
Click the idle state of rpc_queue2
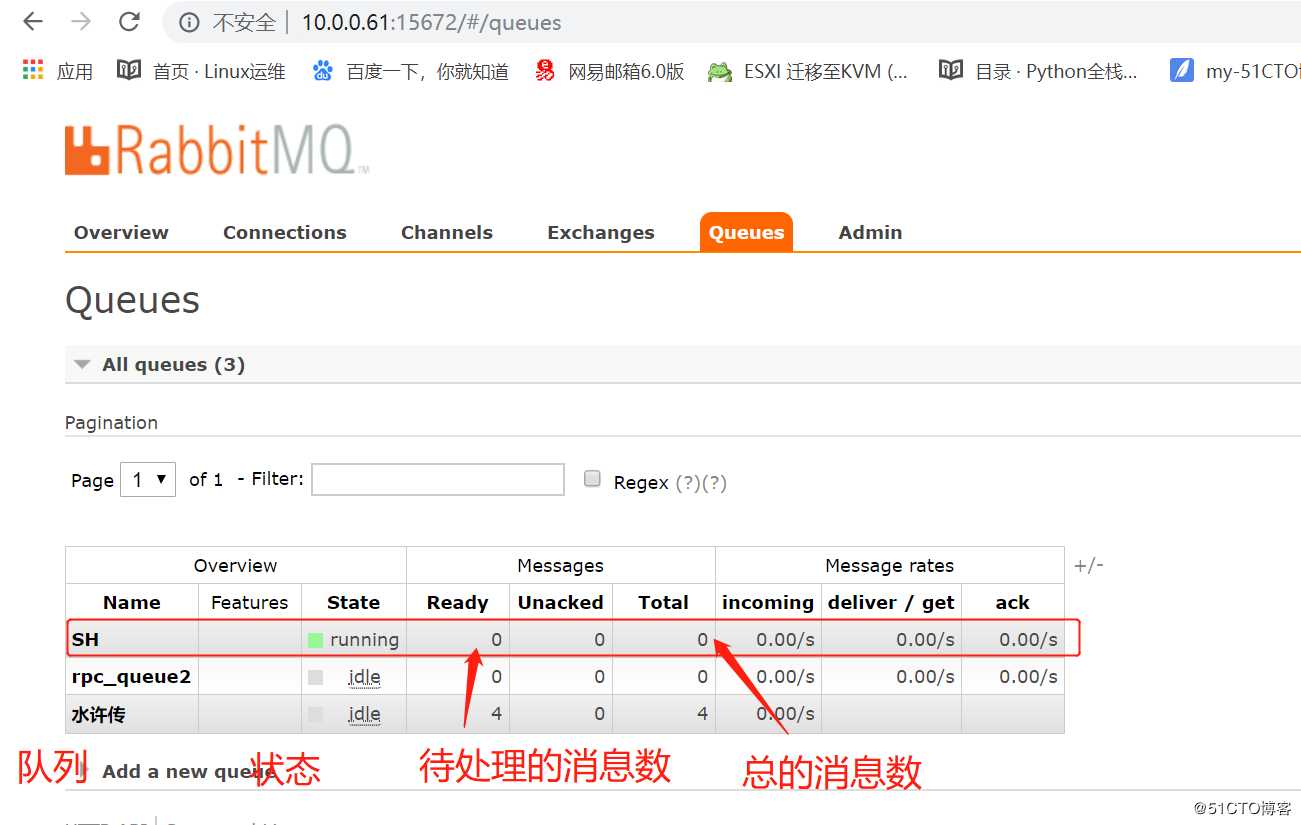(364, 677)
